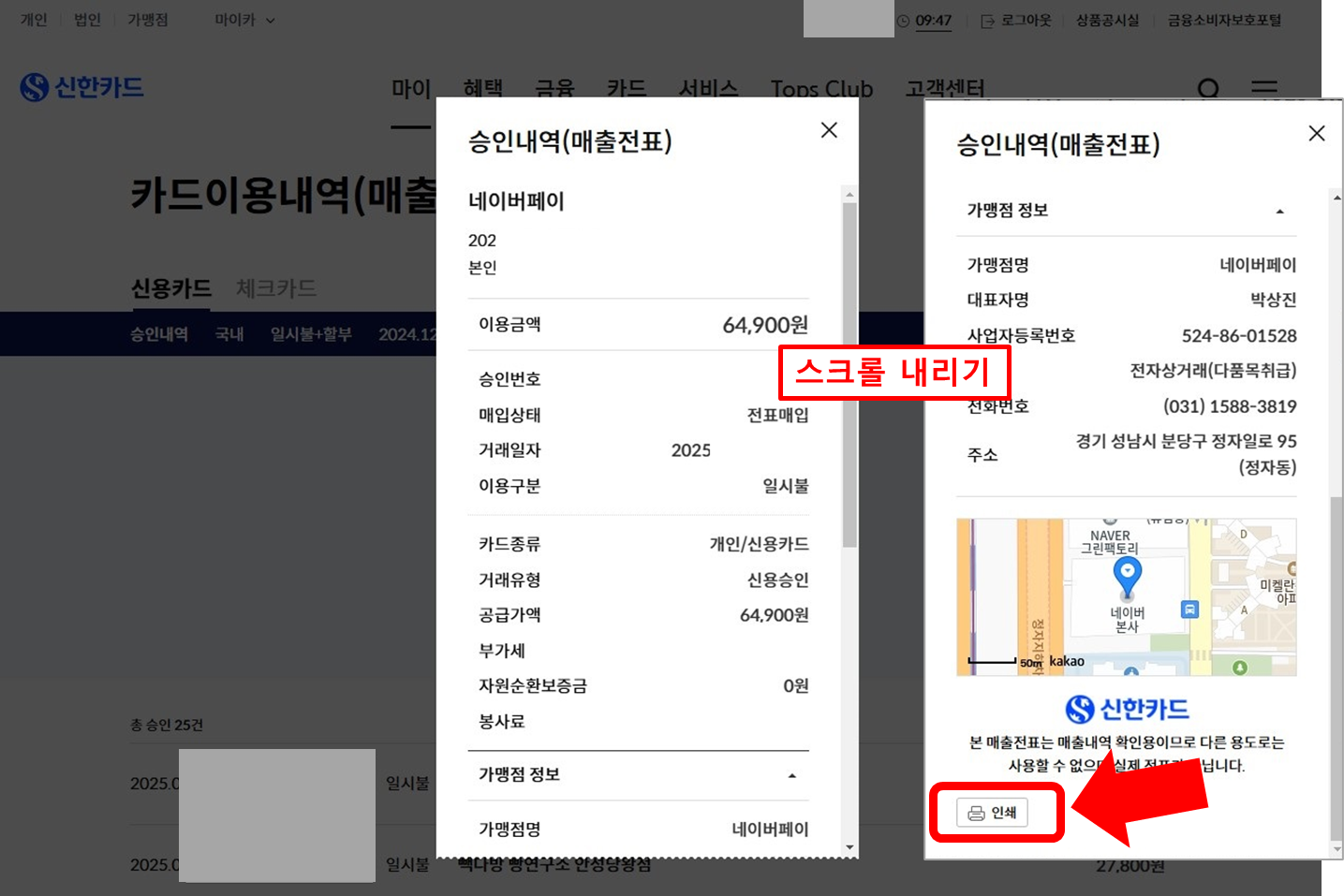
Task: Click the 개인/신용카드 card type value
Action: tap(759, 544)
